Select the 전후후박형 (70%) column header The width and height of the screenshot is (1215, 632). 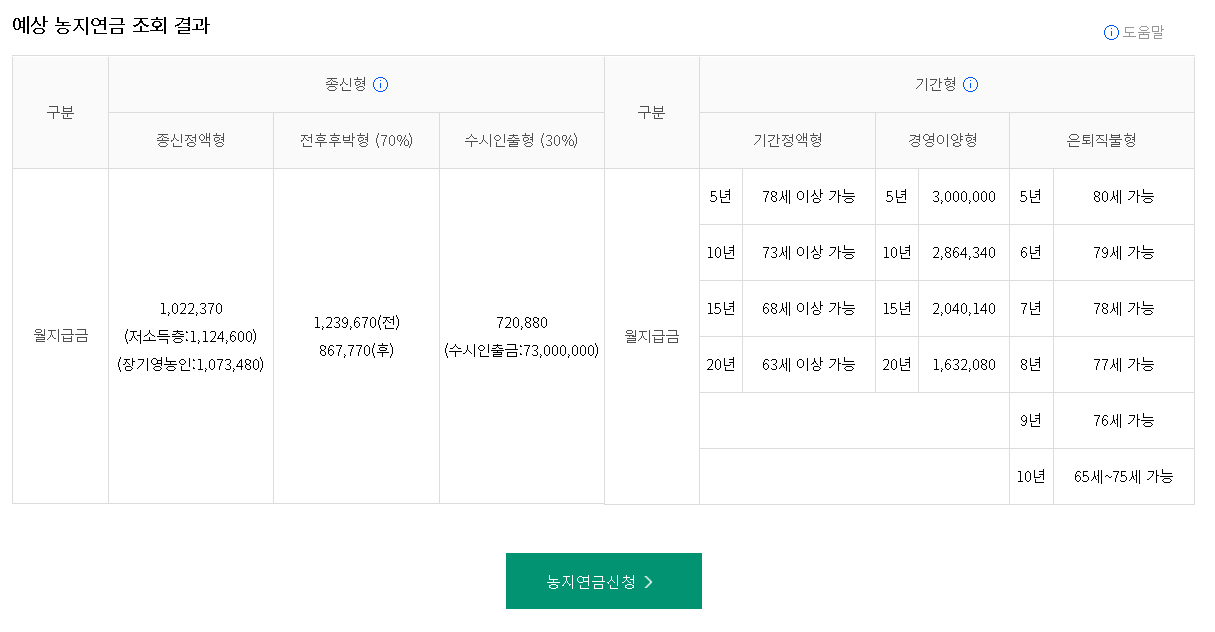356,140
